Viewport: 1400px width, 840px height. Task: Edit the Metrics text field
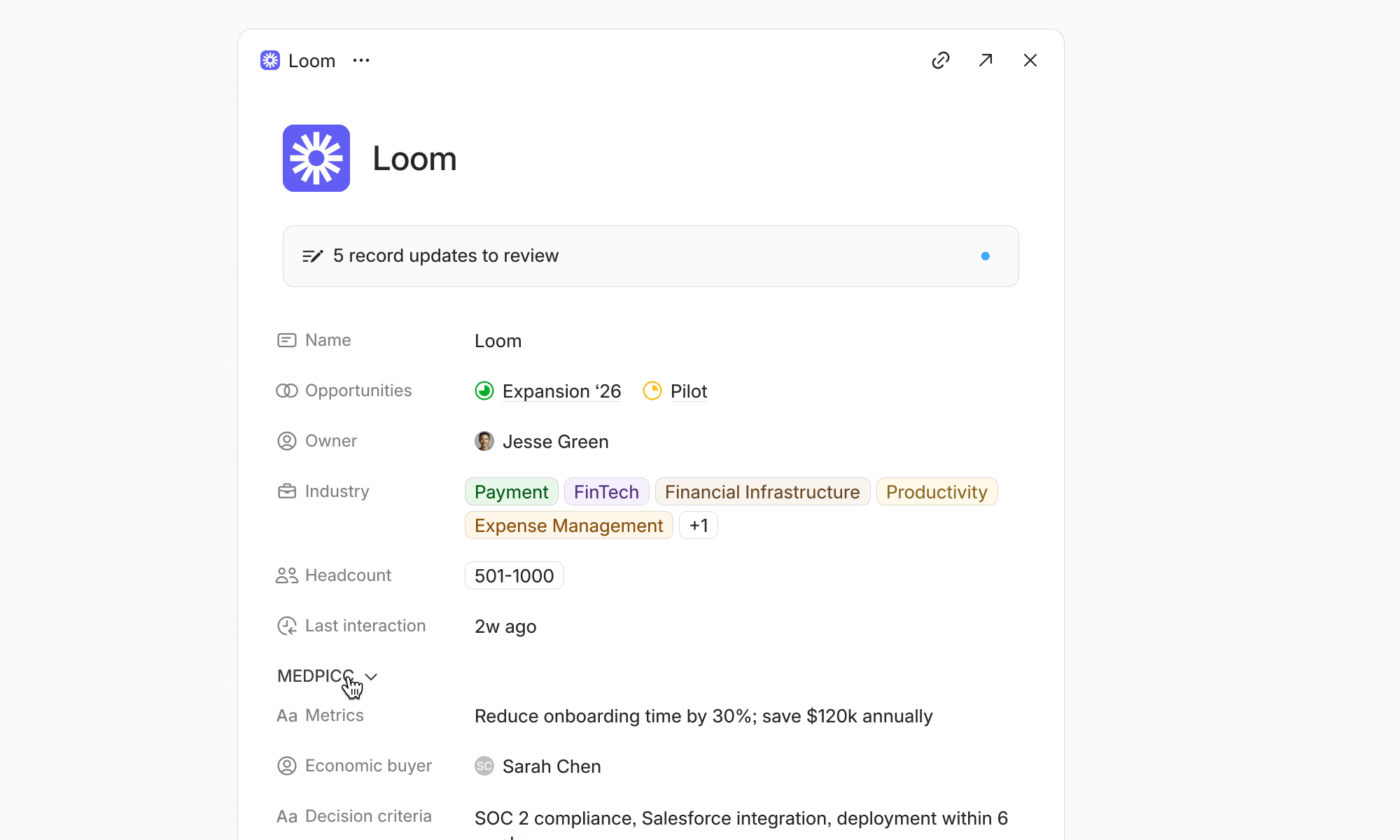[x=703, y=716]
